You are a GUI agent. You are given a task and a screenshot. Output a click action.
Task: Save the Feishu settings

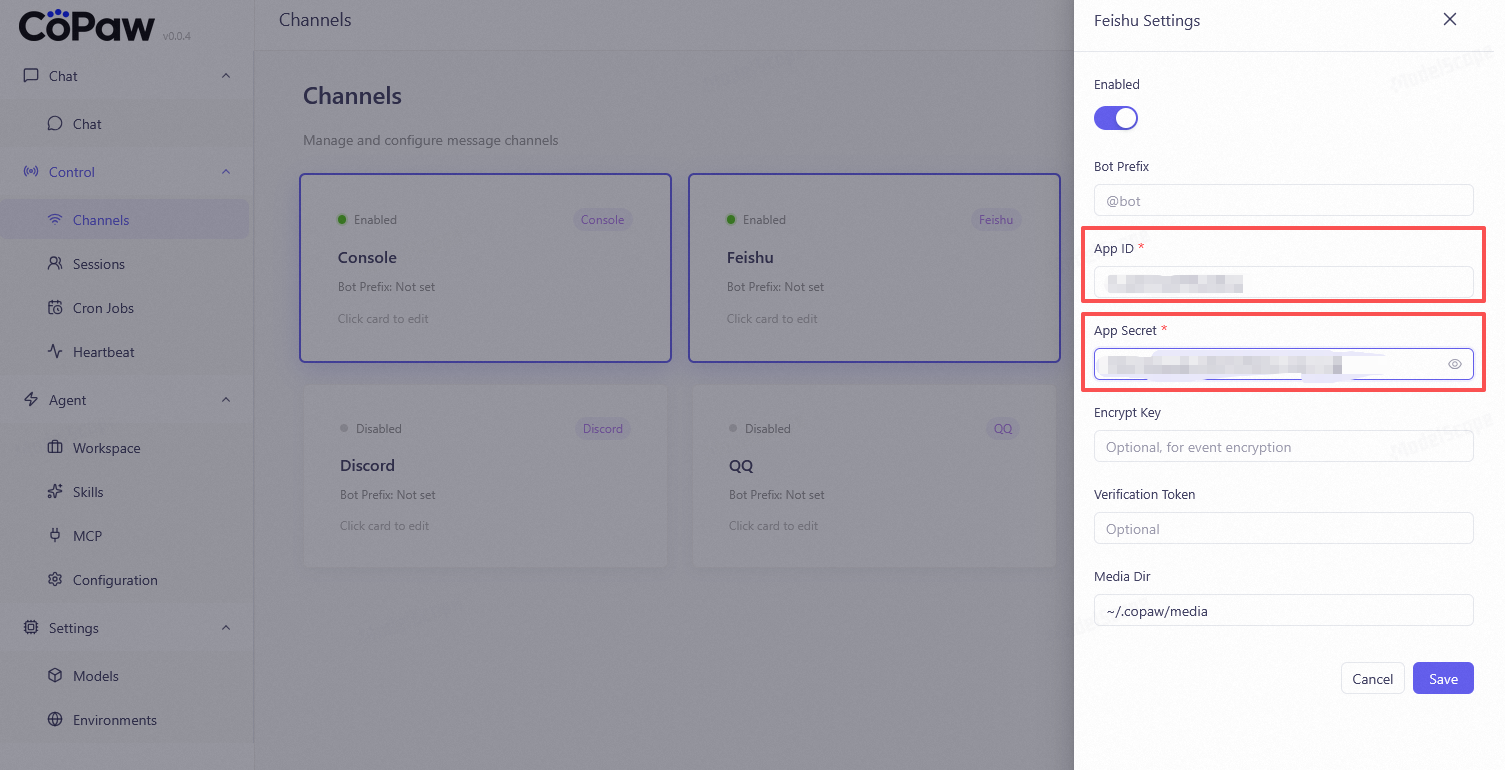(x=1442, y=679)
